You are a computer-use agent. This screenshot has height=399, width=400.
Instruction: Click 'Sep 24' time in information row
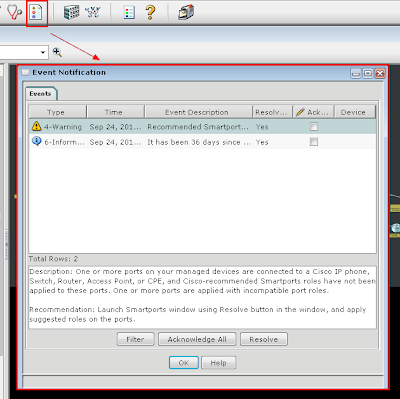coord(115,142)
